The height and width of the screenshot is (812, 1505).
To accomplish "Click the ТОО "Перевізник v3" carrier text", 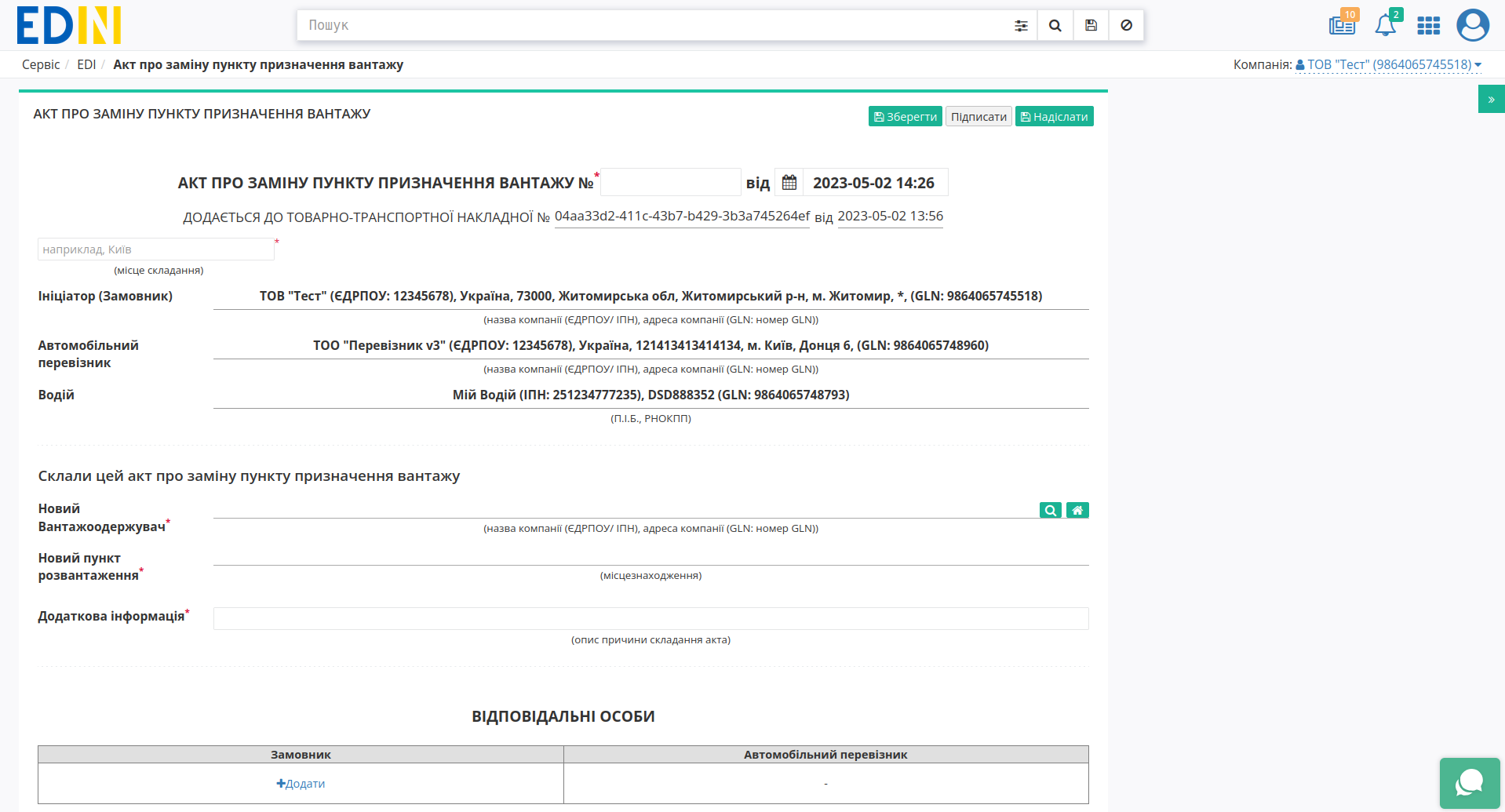I will (x=651, y=345).
